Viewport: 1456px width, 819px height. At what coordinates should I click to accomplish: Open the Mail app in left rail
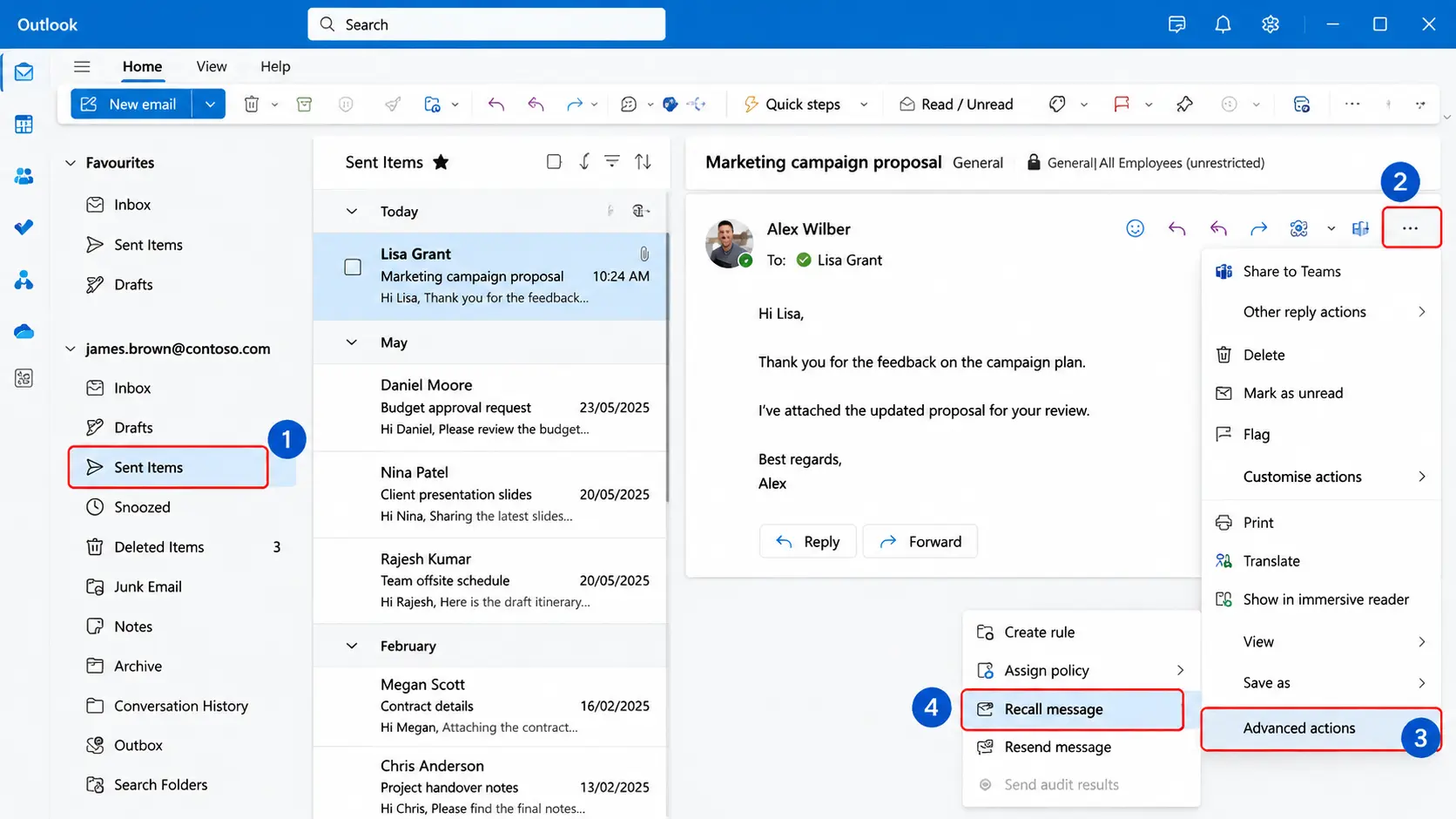[x=24, y=72]
